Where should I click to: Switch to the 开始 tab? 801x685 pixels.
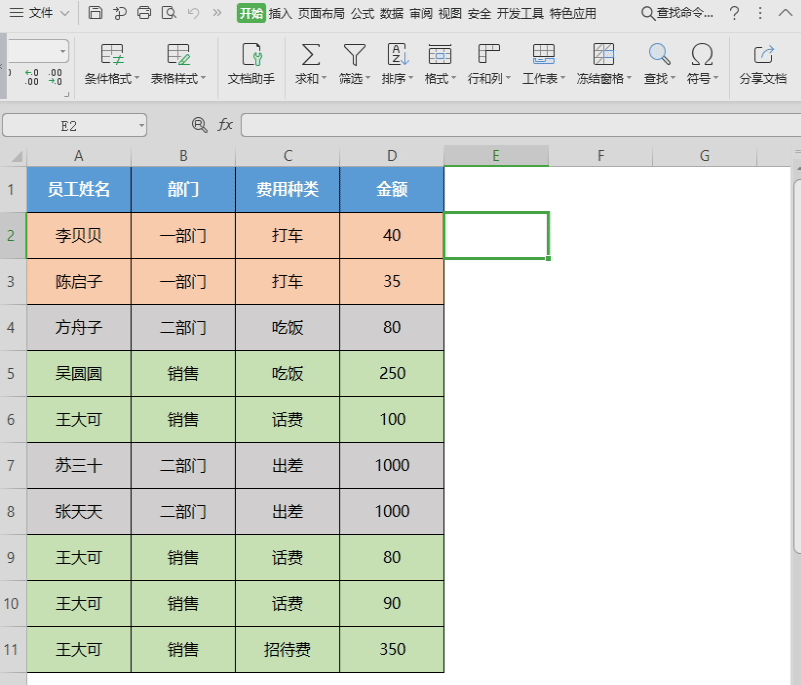pyautogui.click(x=251, y=13)
